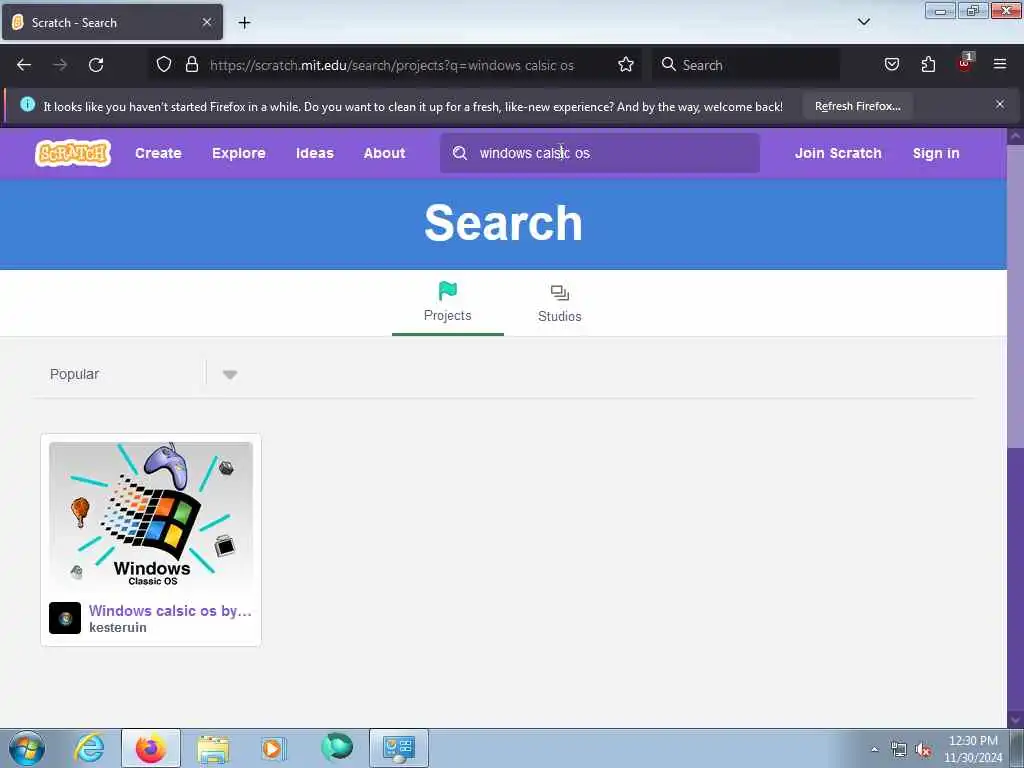This screenshot has width=1024, height=768.
Task: Click the red uBlock extension icon
Action: 965,63
